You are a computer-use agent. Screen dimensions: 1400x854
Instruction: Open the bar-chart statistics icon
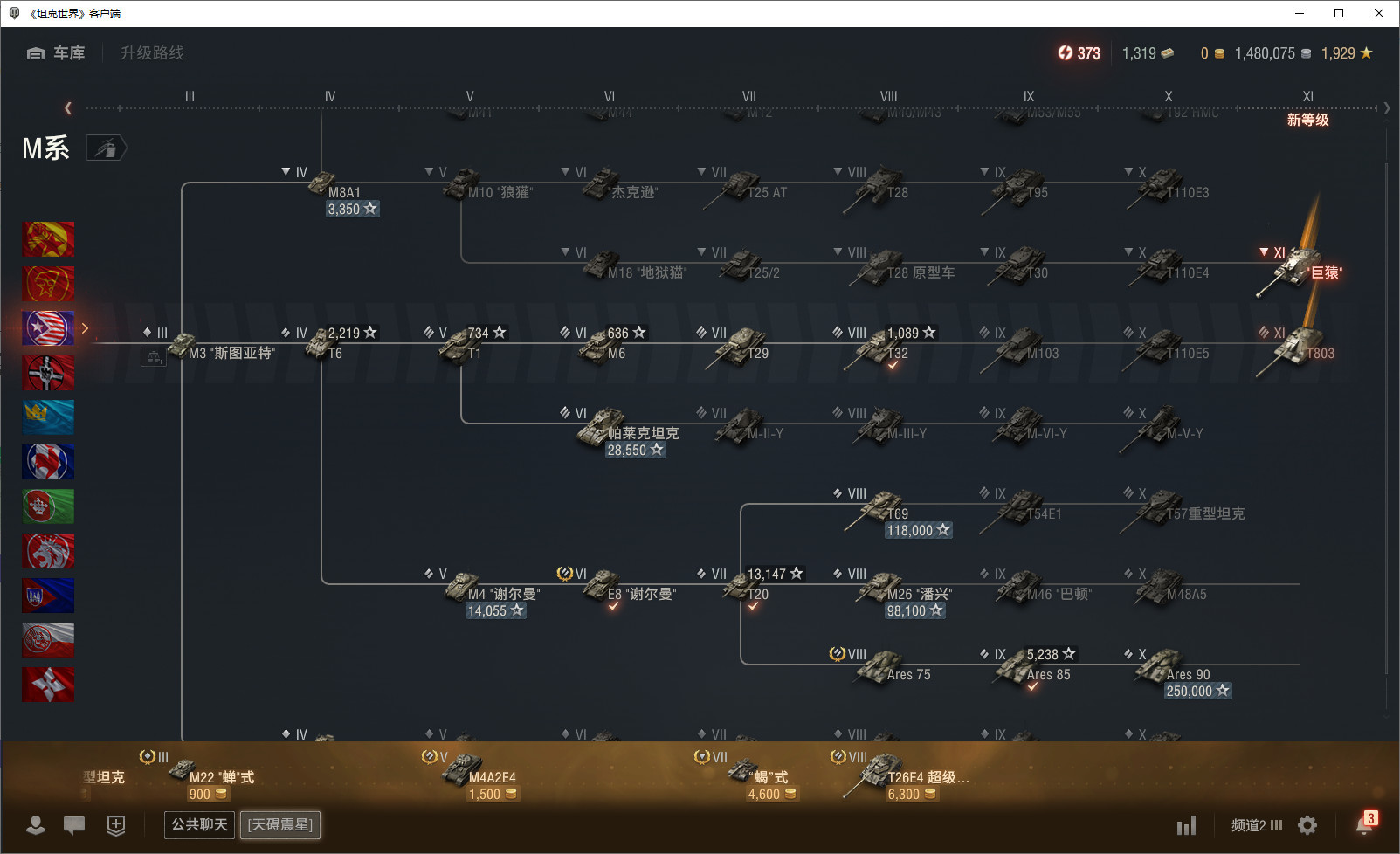point(1186,825)
